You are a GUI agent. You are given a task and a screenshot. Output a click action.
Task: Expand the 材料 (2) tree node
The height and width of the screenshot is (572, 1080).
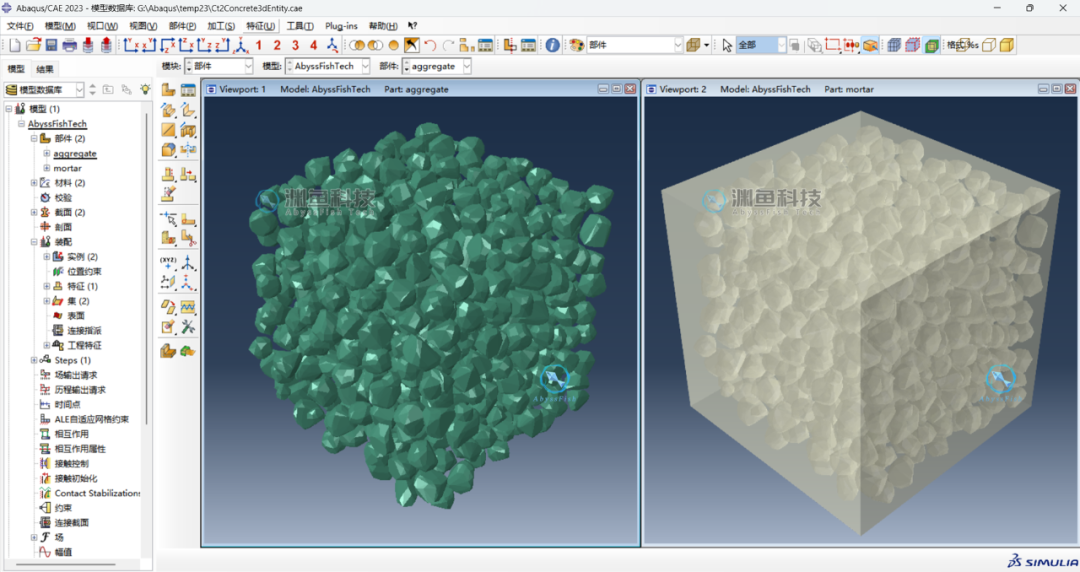34,183
